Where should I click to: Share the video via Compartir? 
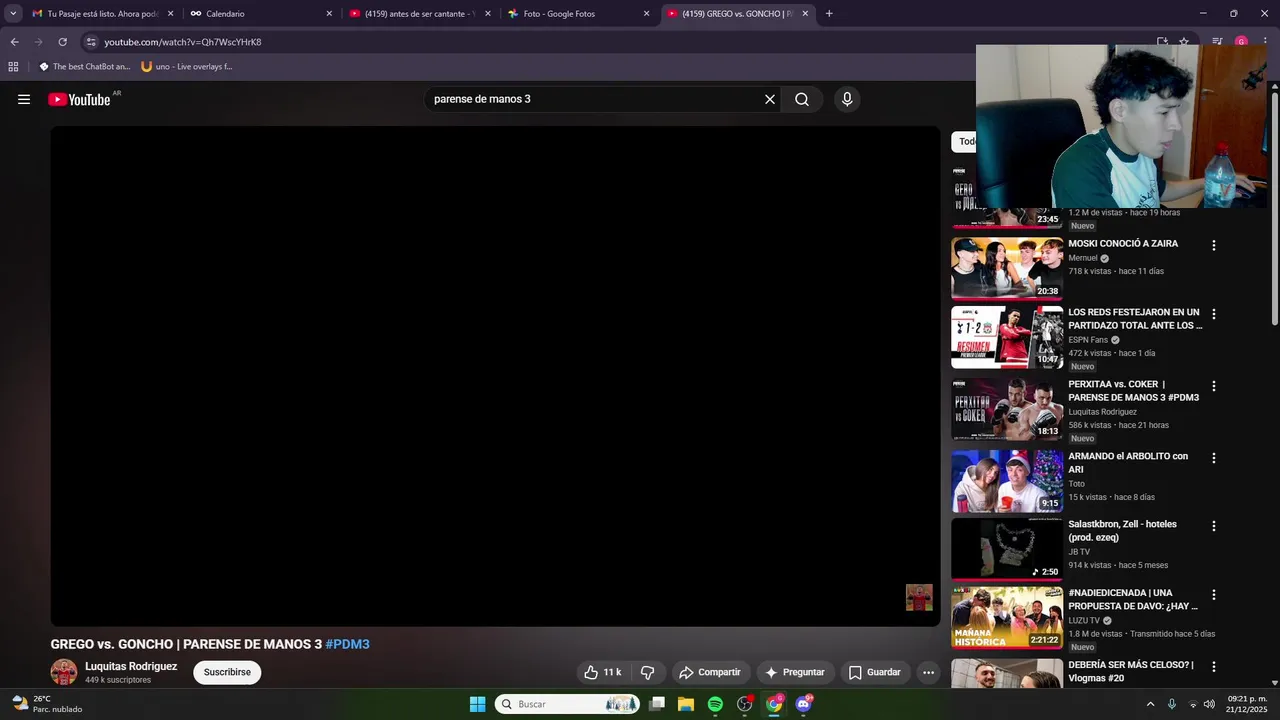click(710, 672)
